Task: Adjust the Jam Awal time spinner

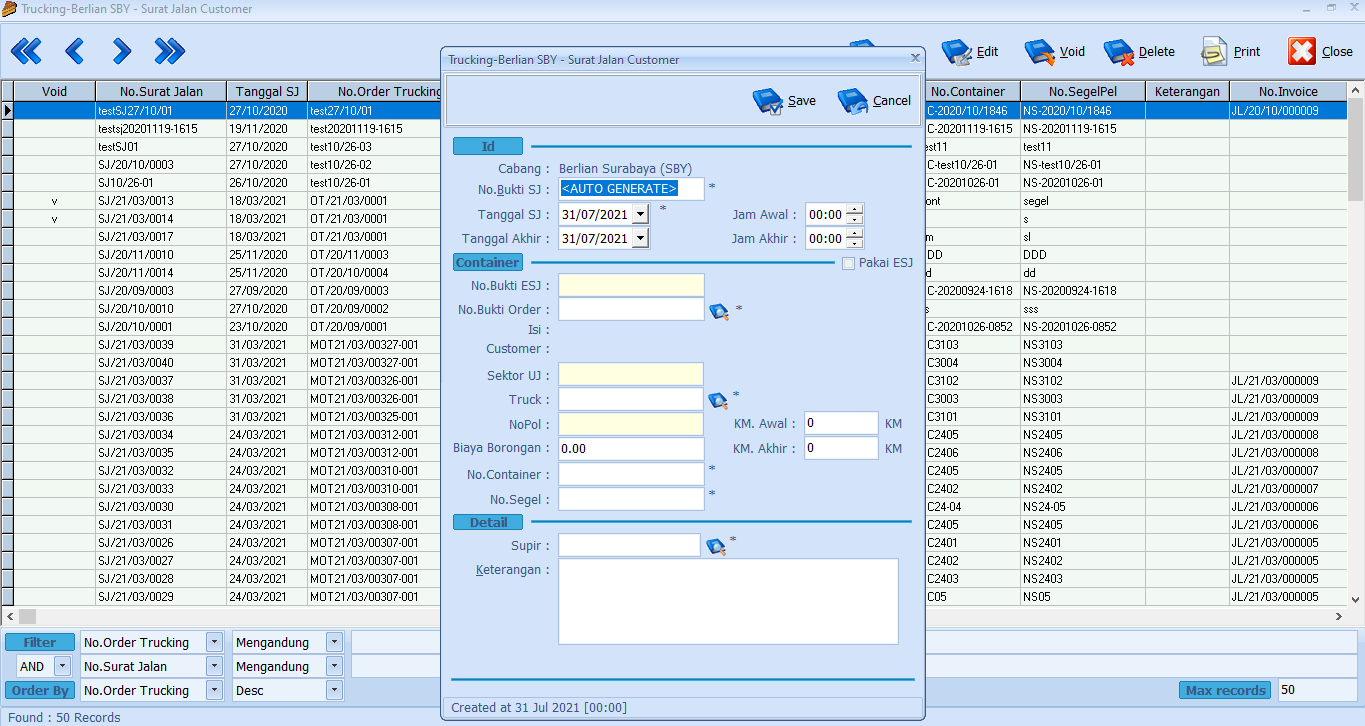Action: [854, 214]
